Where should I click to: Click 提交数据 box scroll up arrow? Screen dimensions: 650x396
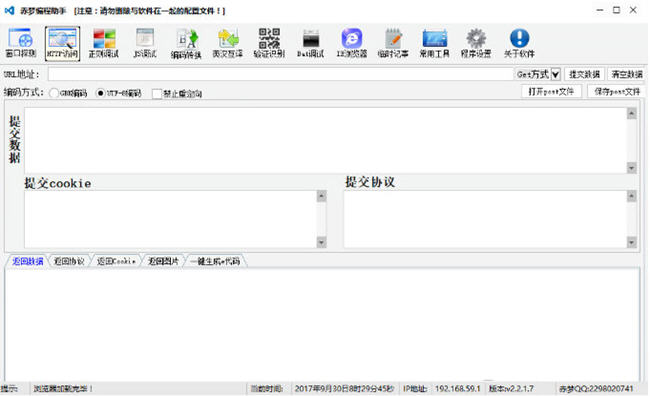(632, 113)
